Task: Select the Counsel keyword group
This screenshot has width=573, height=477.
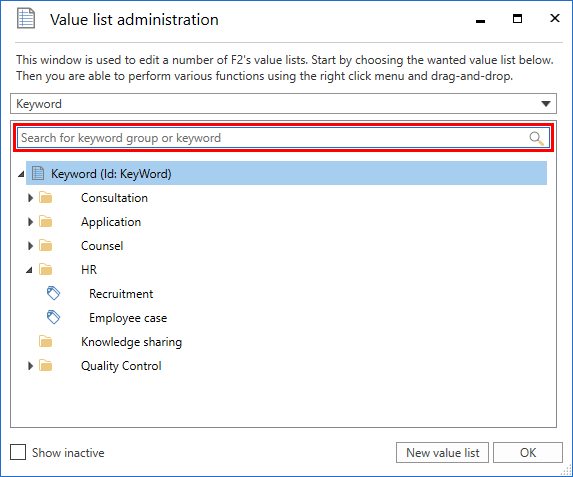Action: (x=102, y=246)
